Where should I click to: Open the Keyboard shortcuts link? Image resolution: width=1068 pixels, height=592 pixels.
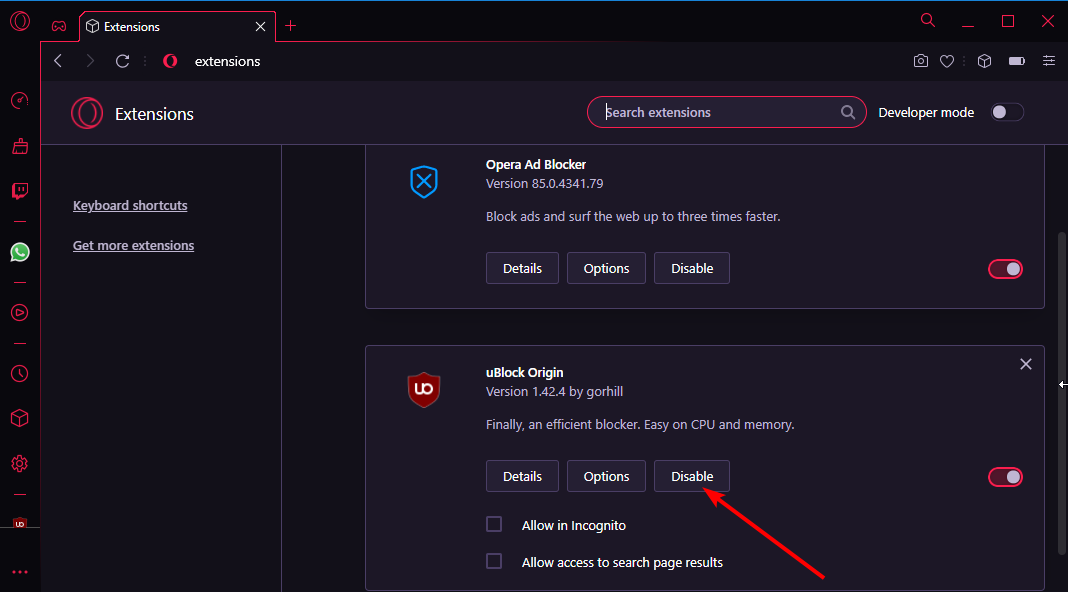[x=130, y=206]
